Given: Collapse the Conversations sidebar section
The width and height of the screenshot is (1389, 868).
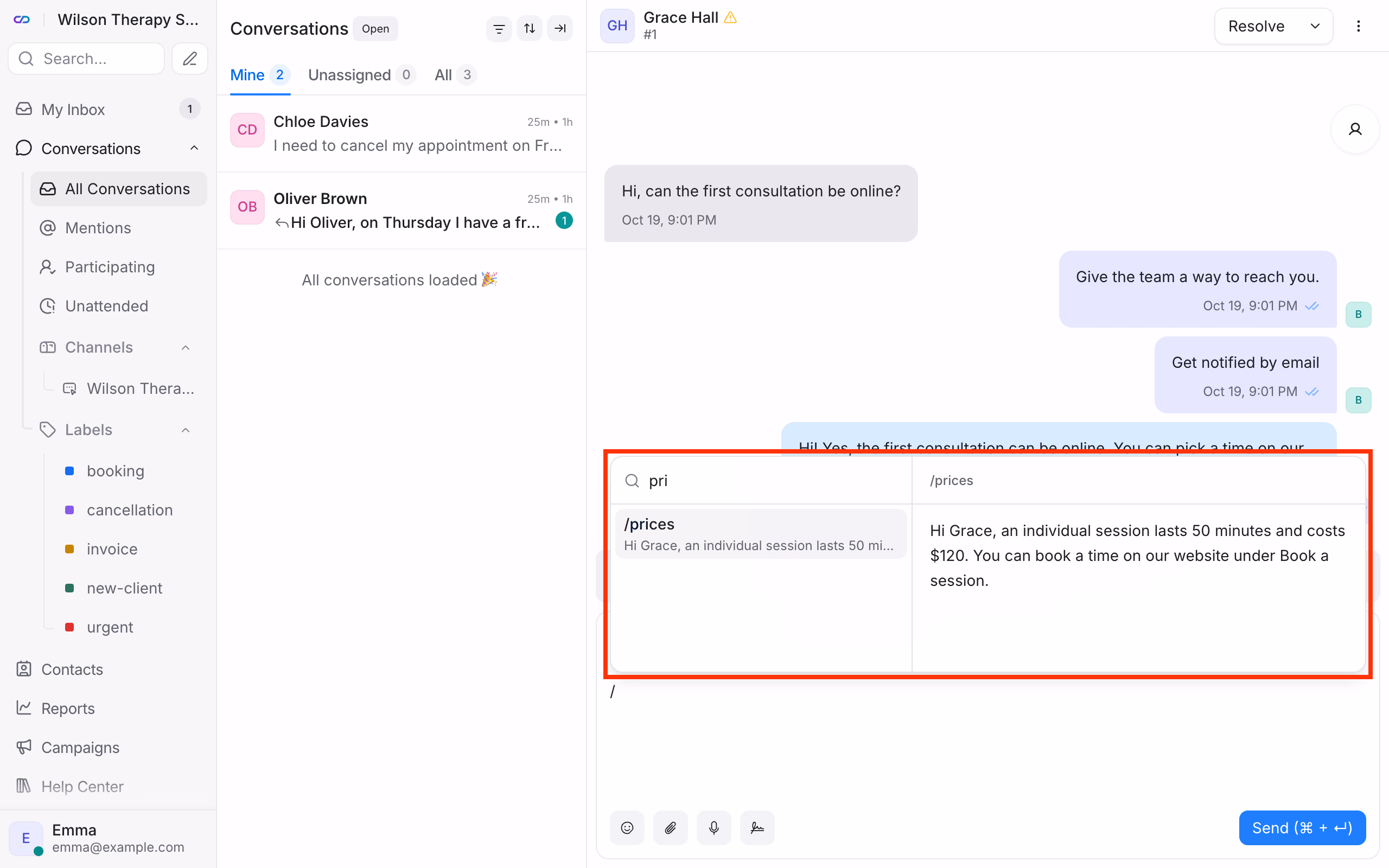Looking at the screenshot, I should point(194,148).
